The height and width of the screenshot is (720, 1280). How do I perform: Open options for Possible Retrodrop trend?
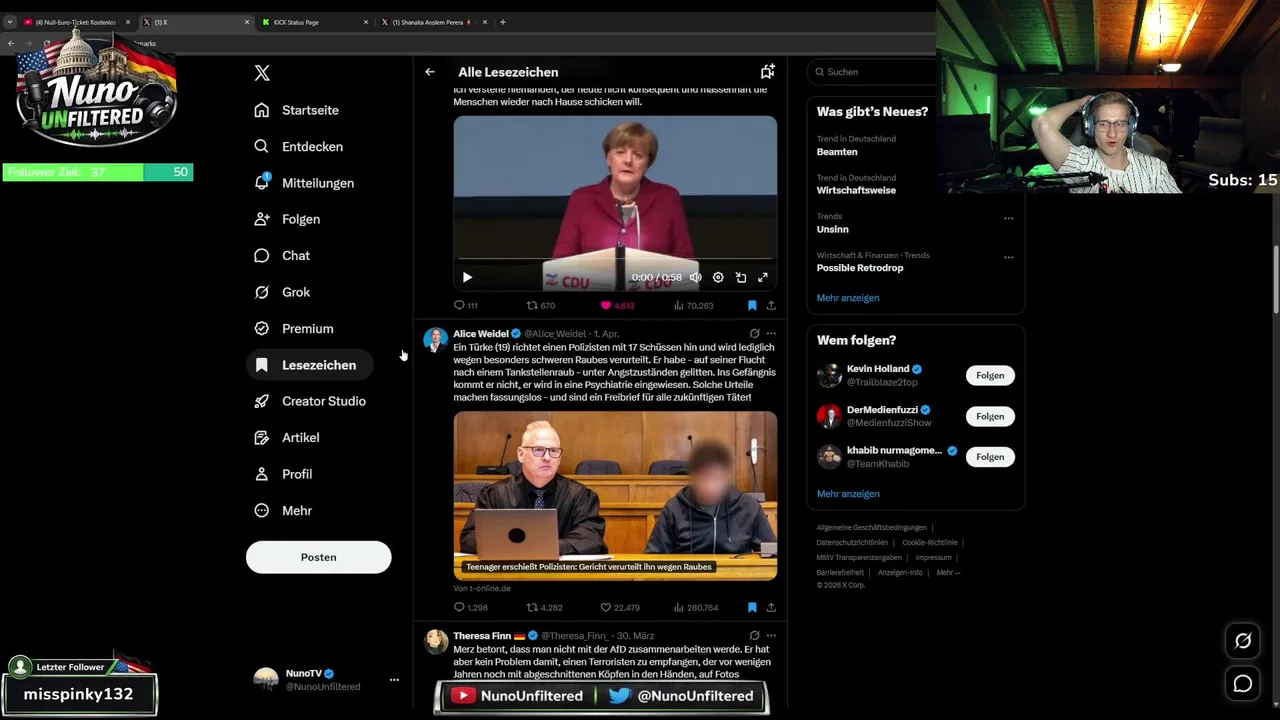click(x=1008, y=257)
